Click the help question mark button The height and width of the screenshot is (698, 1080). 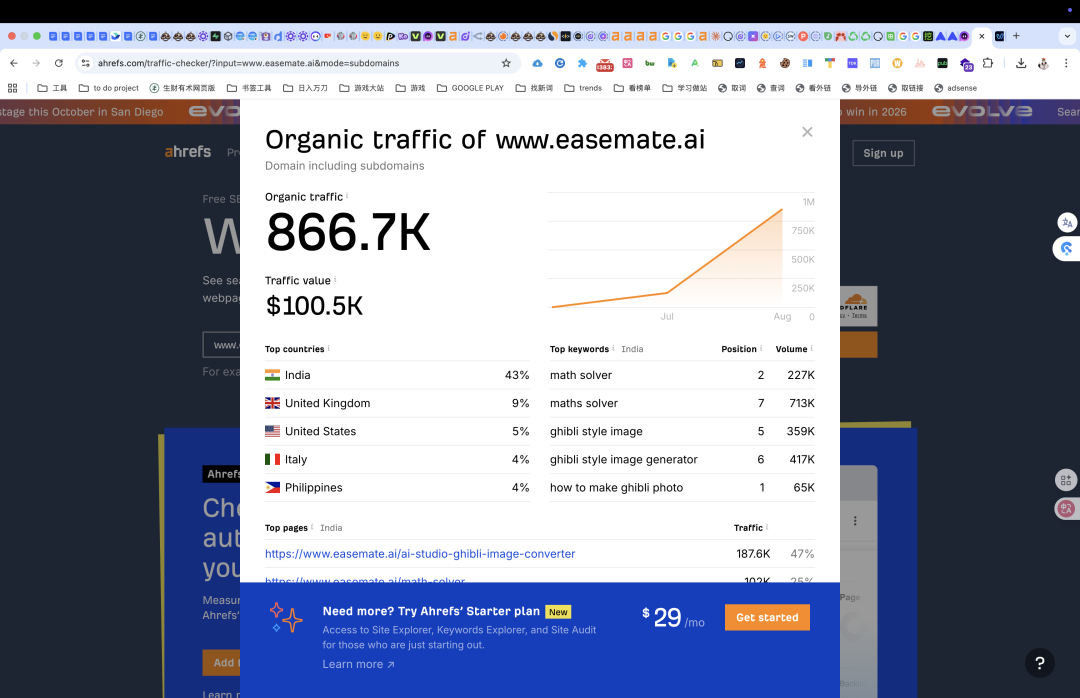[x=1039, y=663]
